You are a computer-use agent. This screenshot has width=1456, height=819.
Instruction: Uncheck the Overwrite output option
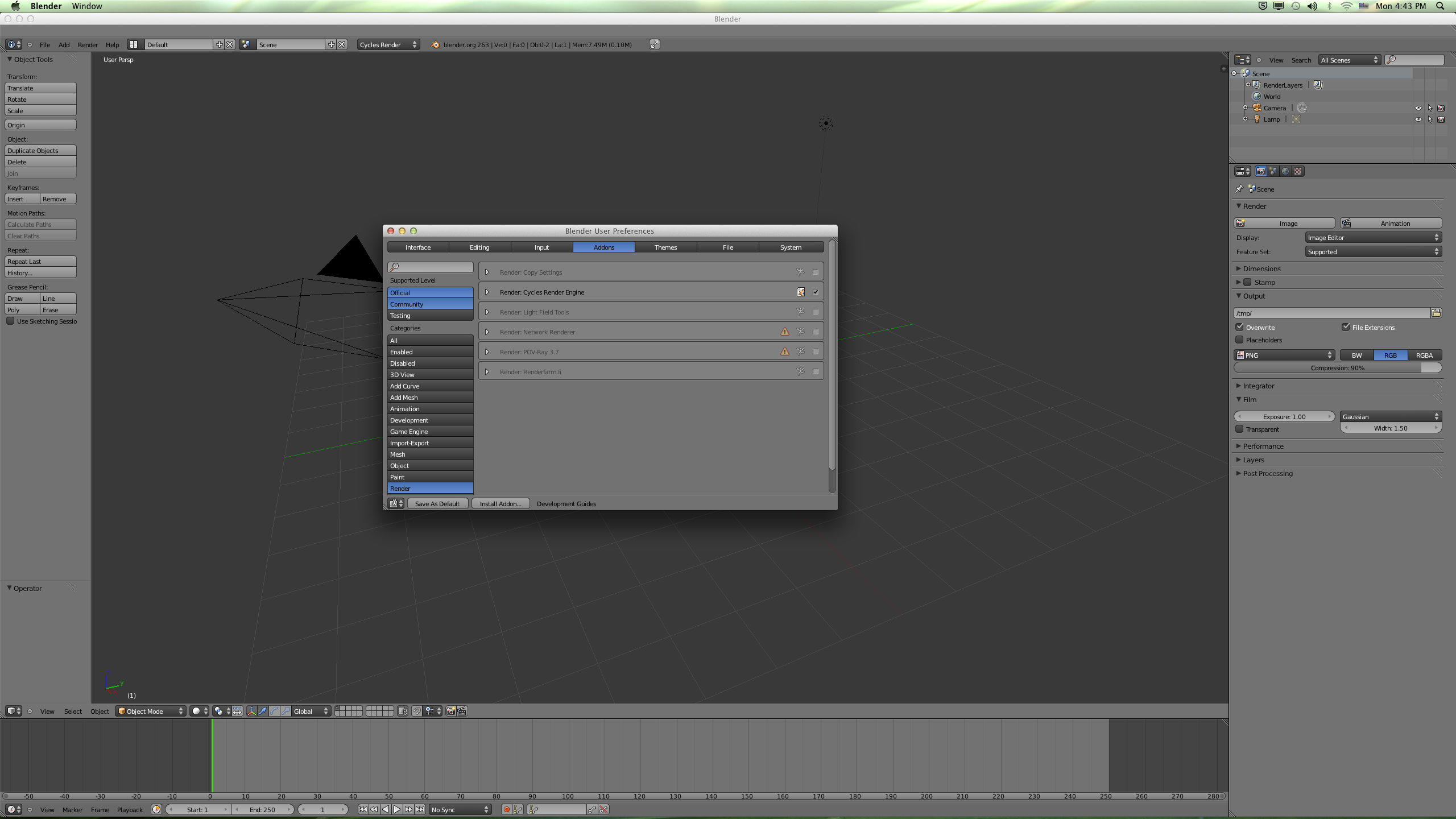tap(1240, 327)
